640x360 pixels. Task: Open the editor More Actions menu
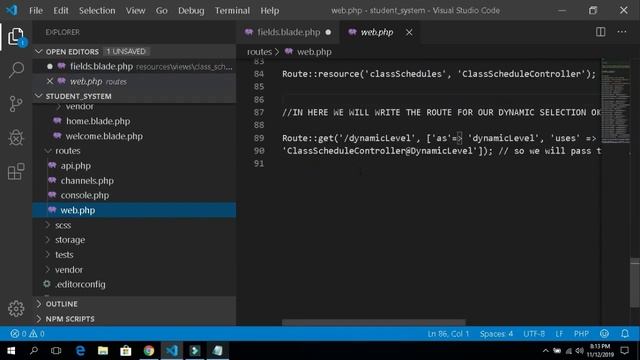622,32
